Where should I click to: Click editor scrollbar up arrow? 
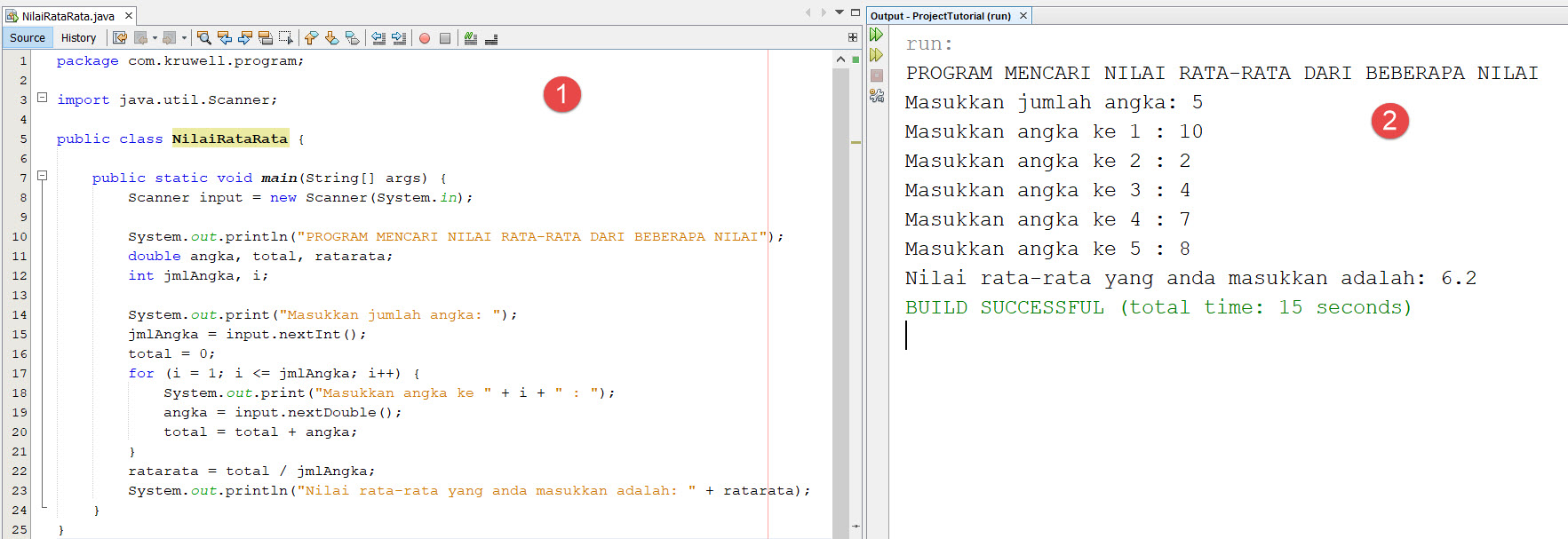[x=840, y=59]
